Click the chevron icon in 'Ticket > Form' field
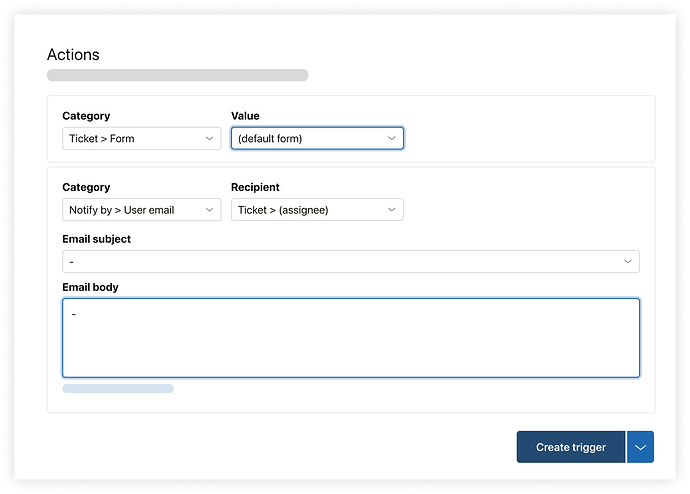 coord(209,139)
